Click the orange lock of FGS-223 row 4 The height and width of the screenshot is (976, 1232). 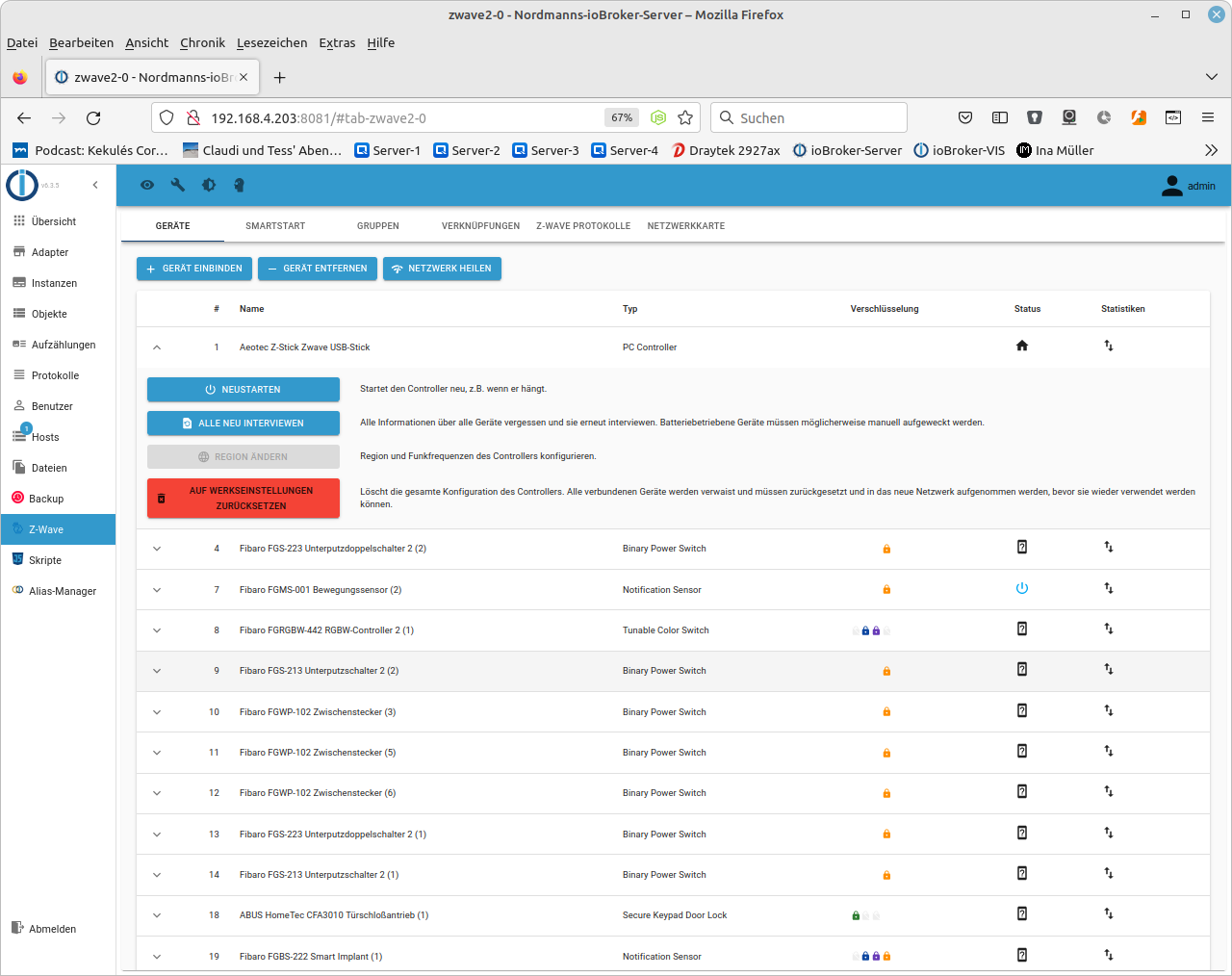tap(886, 549)
